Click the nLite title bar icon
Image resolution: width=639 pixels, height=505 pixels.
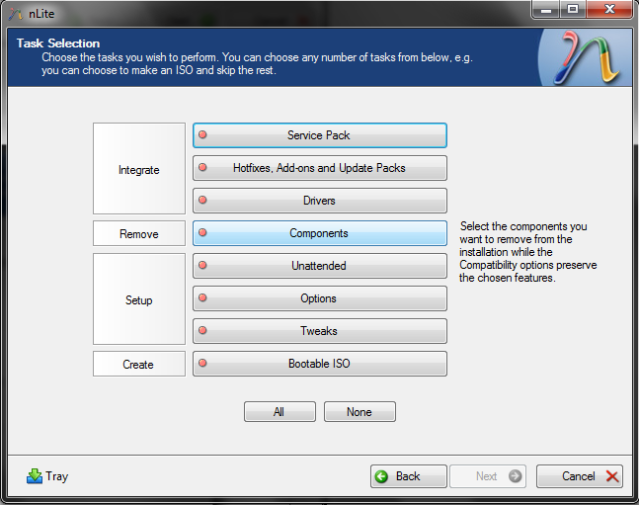(x=16, y=14)
